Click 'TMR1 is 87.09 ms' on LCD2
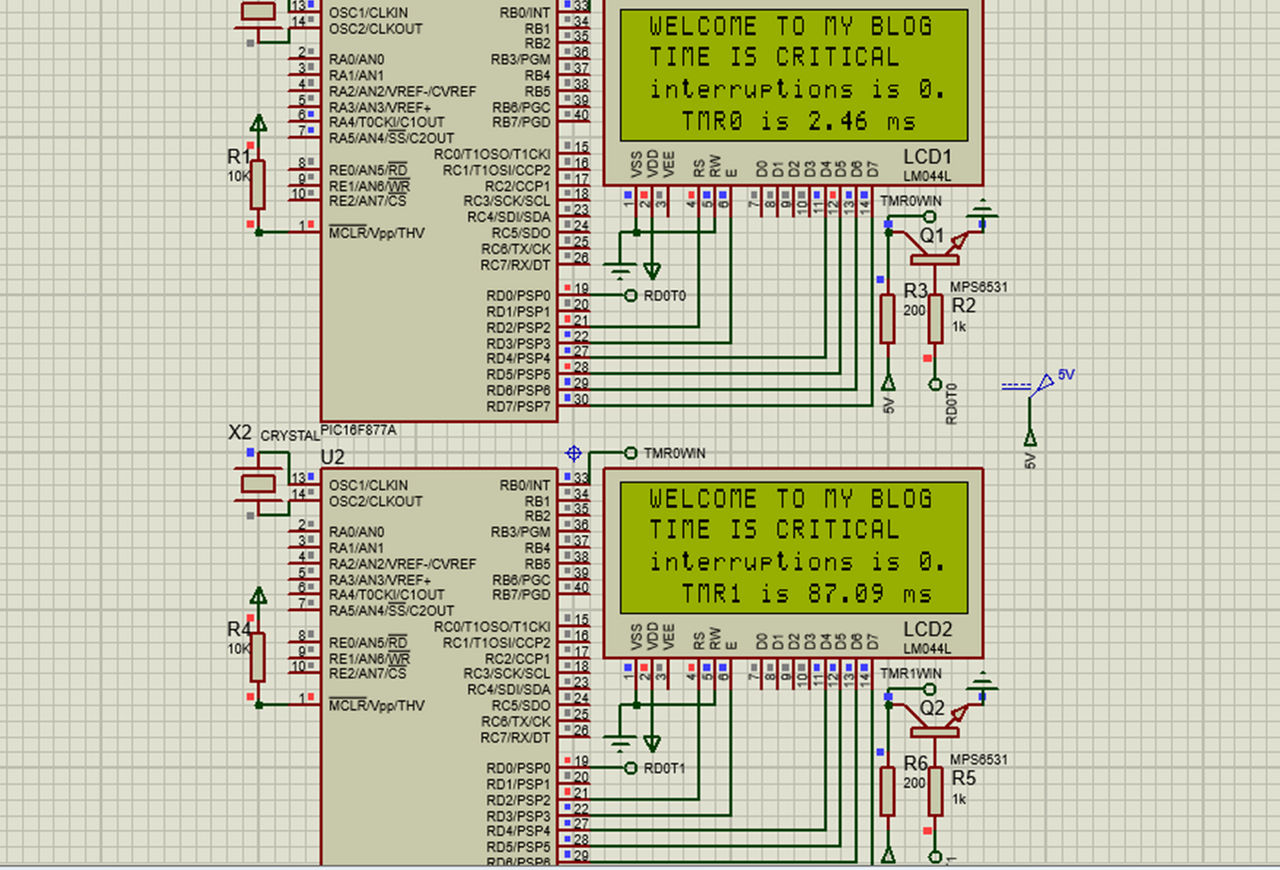Image resolution: width=1280 pixels, height=870 pixels. coord(806,594)
